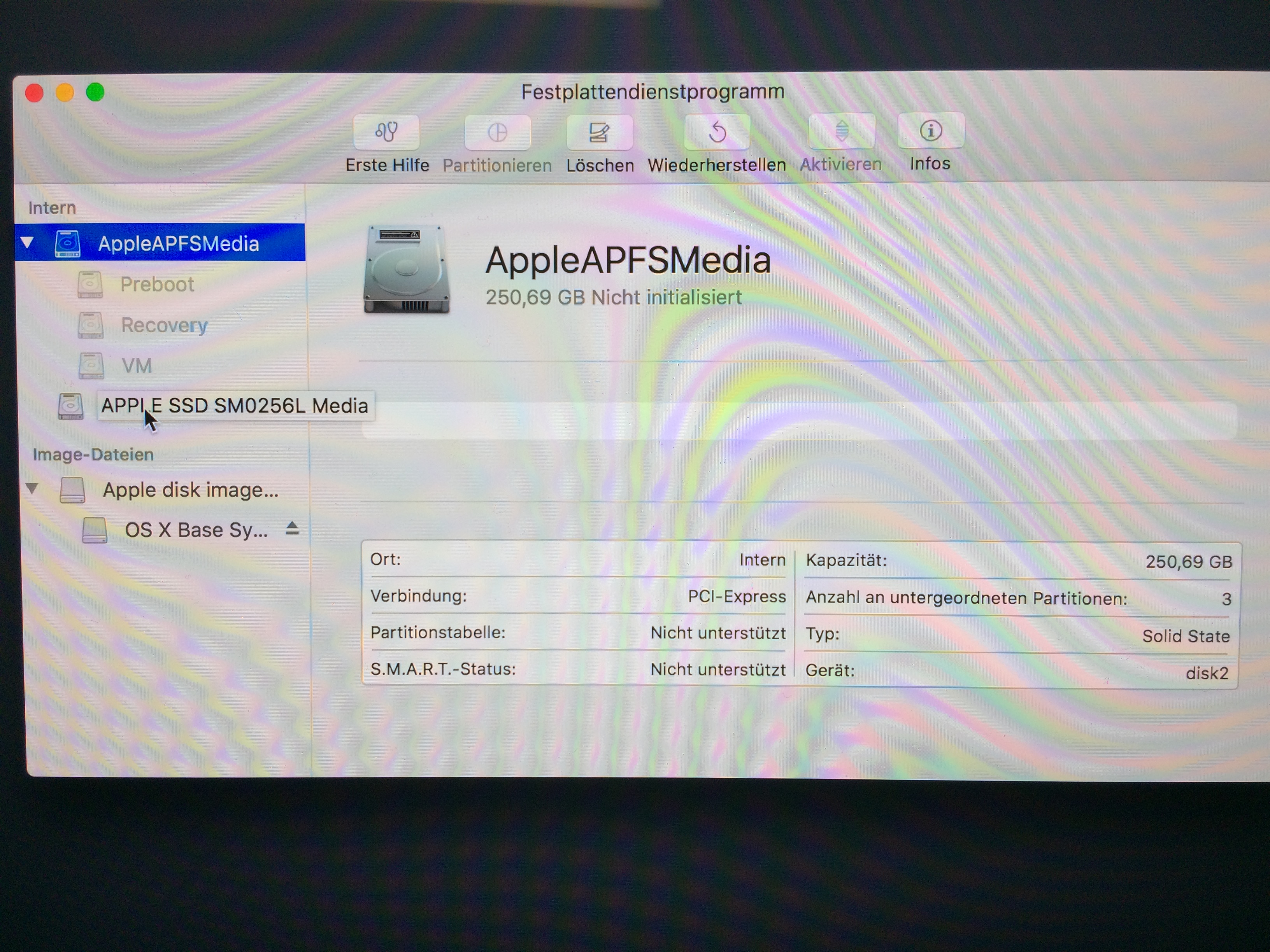
Task: Collapse the Apple disk image tree
Action: pos(32,488)
